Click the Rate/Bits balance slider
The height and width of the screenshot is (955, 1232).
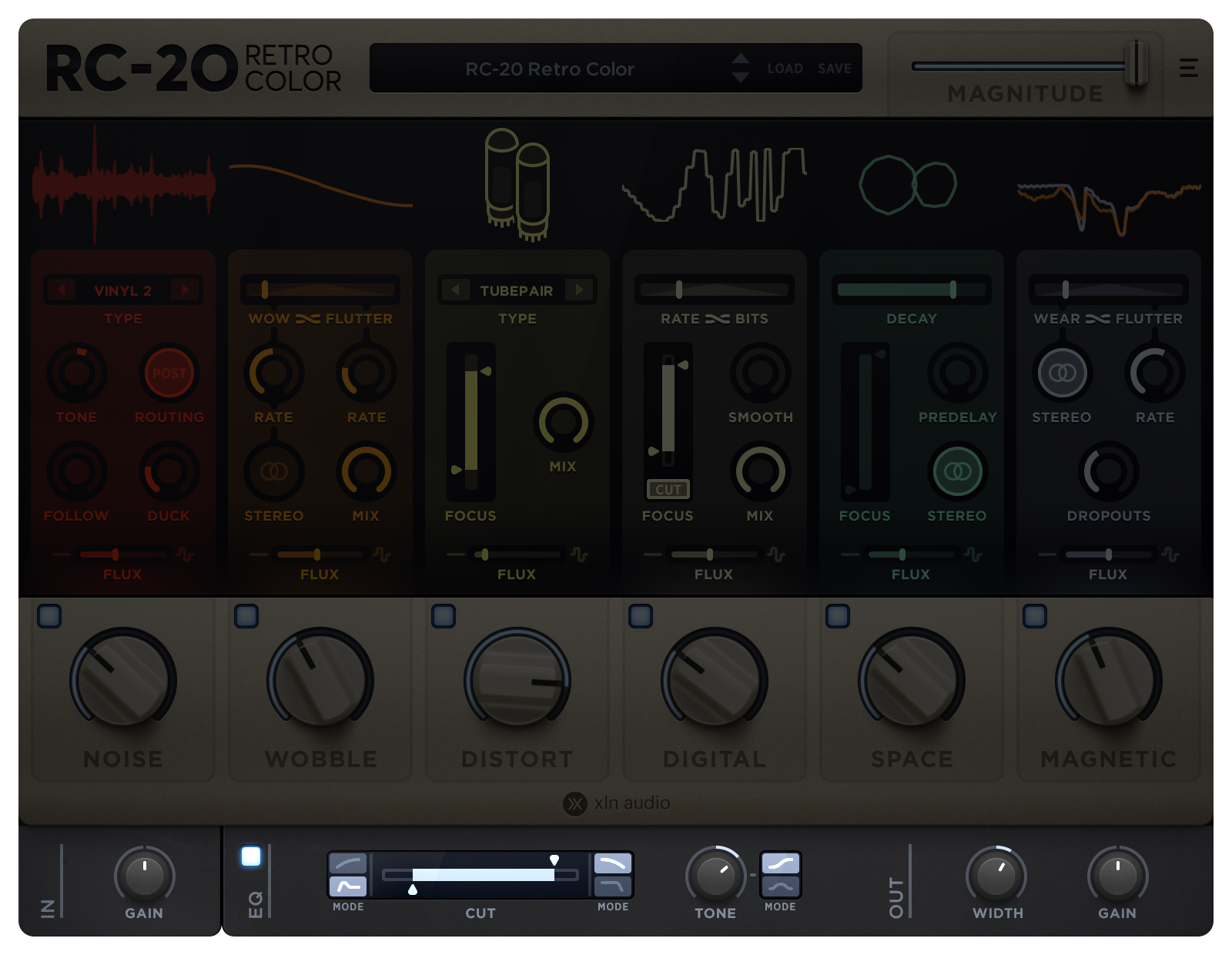coord(714,290)
